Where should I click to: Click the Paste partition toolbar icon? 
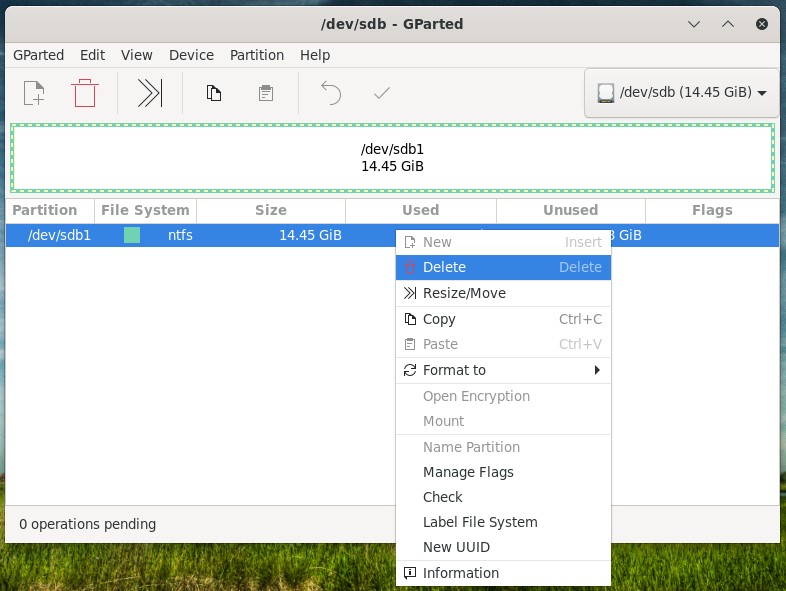pyautogui.click(x=266, y=93)
